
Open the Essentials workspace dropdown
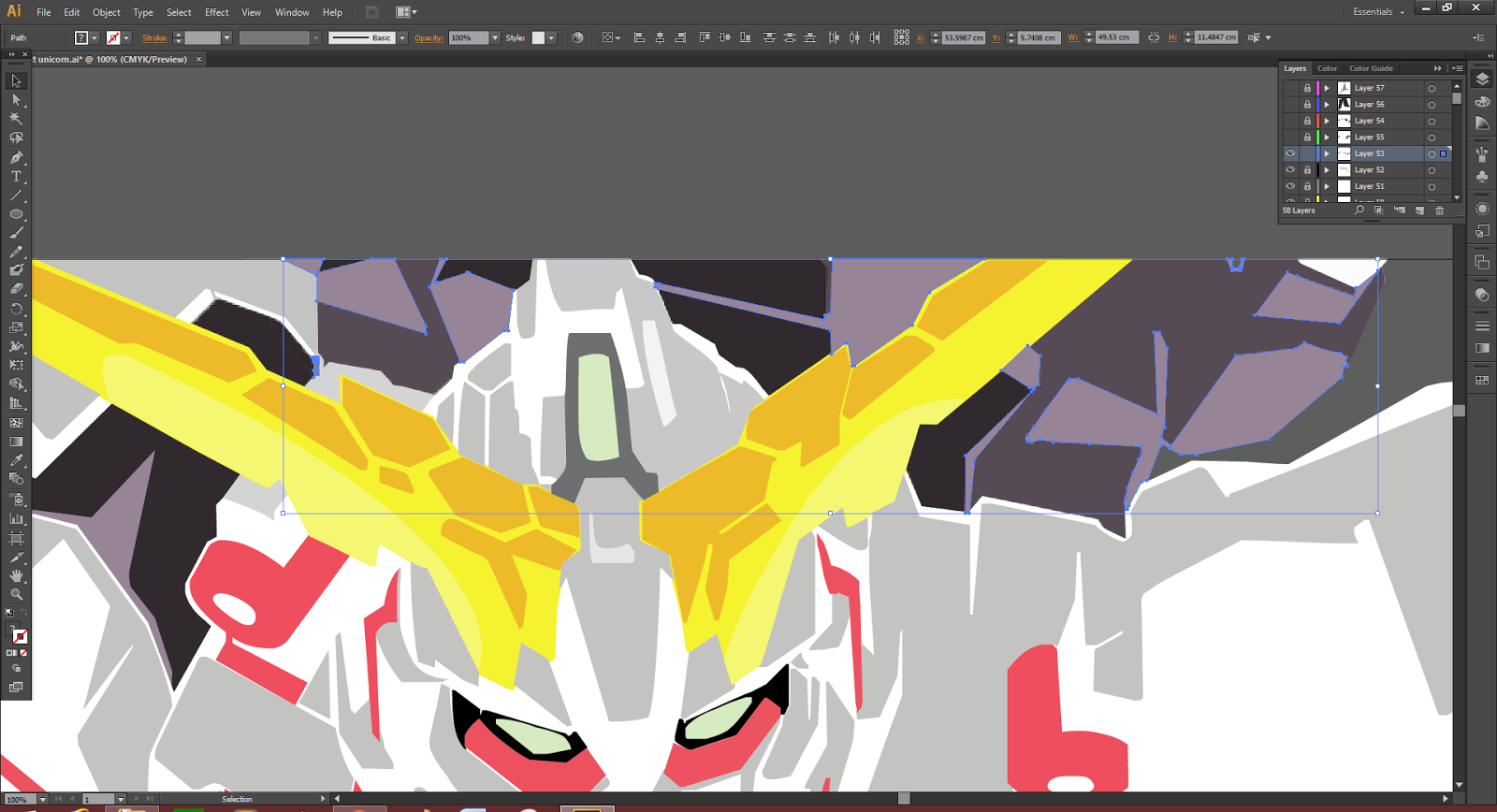coord(1378,11)
